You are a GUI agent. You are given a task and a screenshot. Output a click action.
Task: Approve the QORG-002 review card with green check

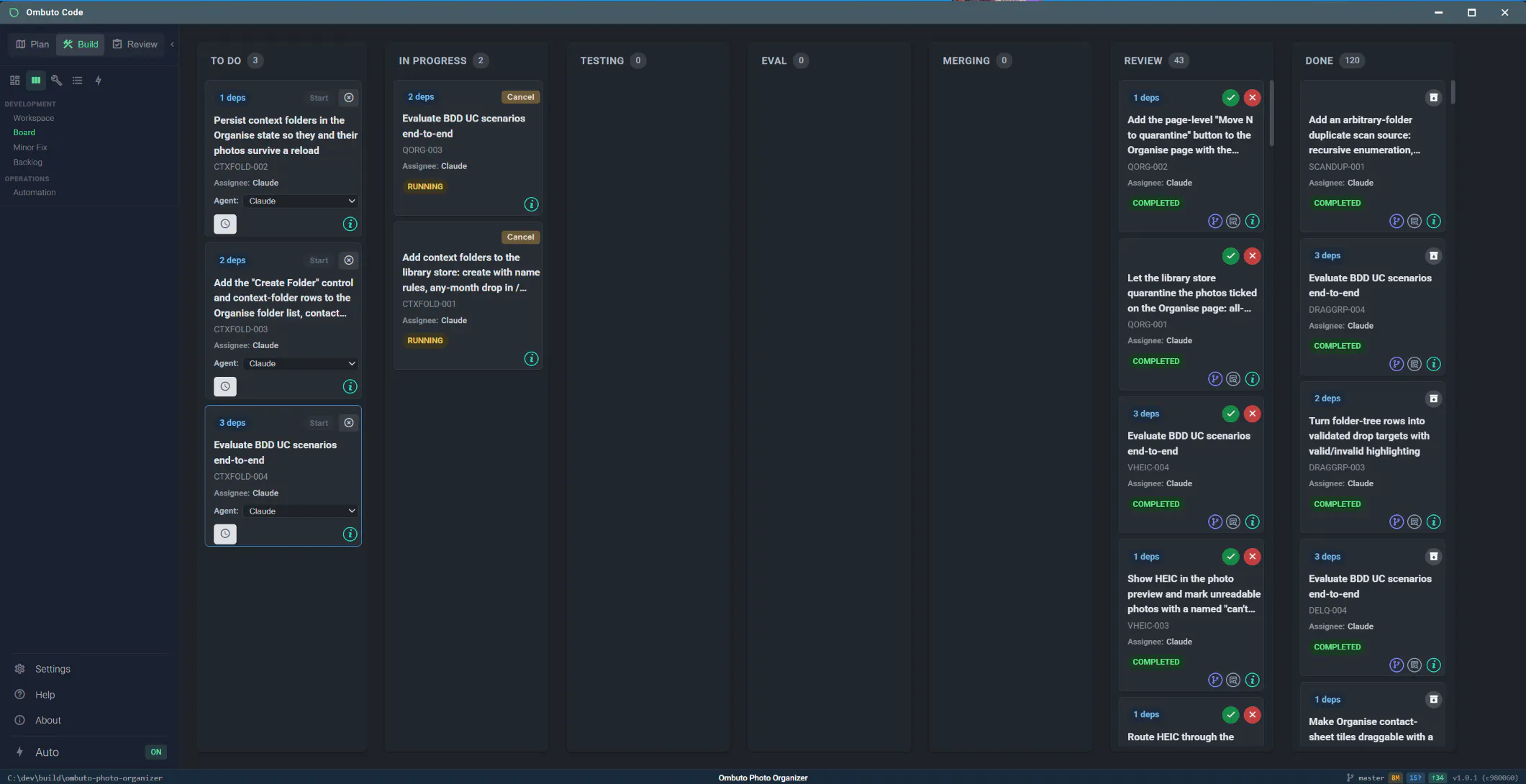pos(1230,98)
